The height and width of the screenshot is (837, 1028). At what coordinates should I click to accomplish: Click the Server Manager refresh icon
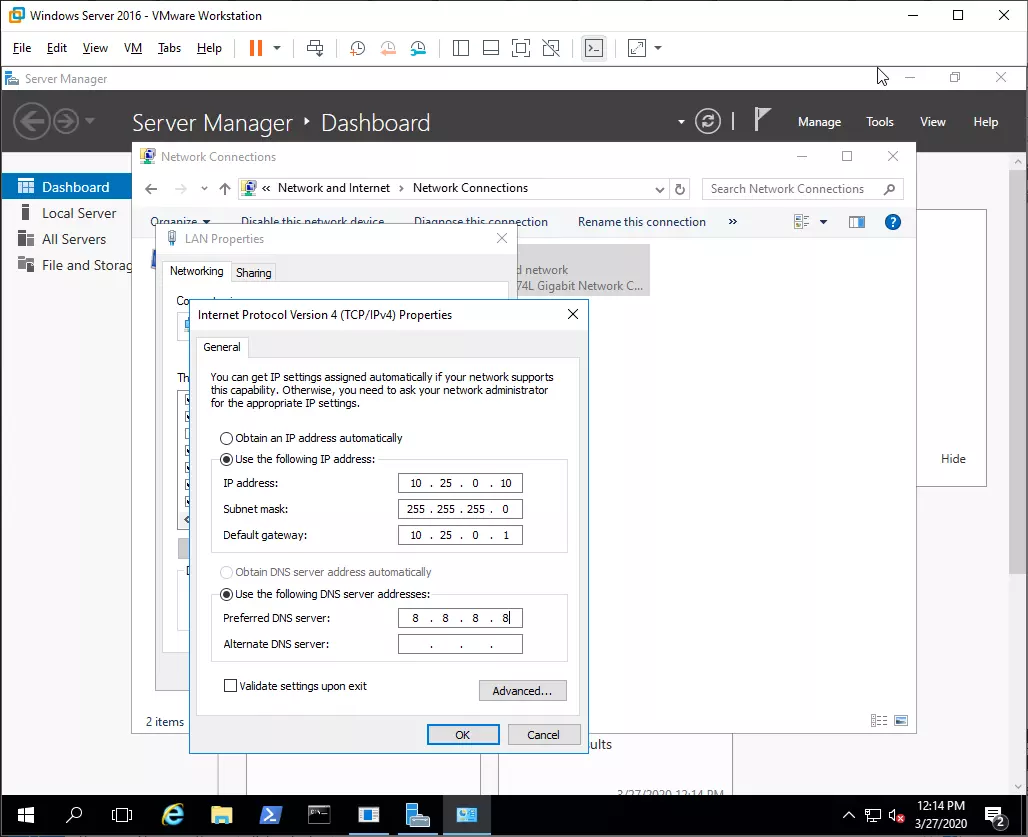(708, 121)
